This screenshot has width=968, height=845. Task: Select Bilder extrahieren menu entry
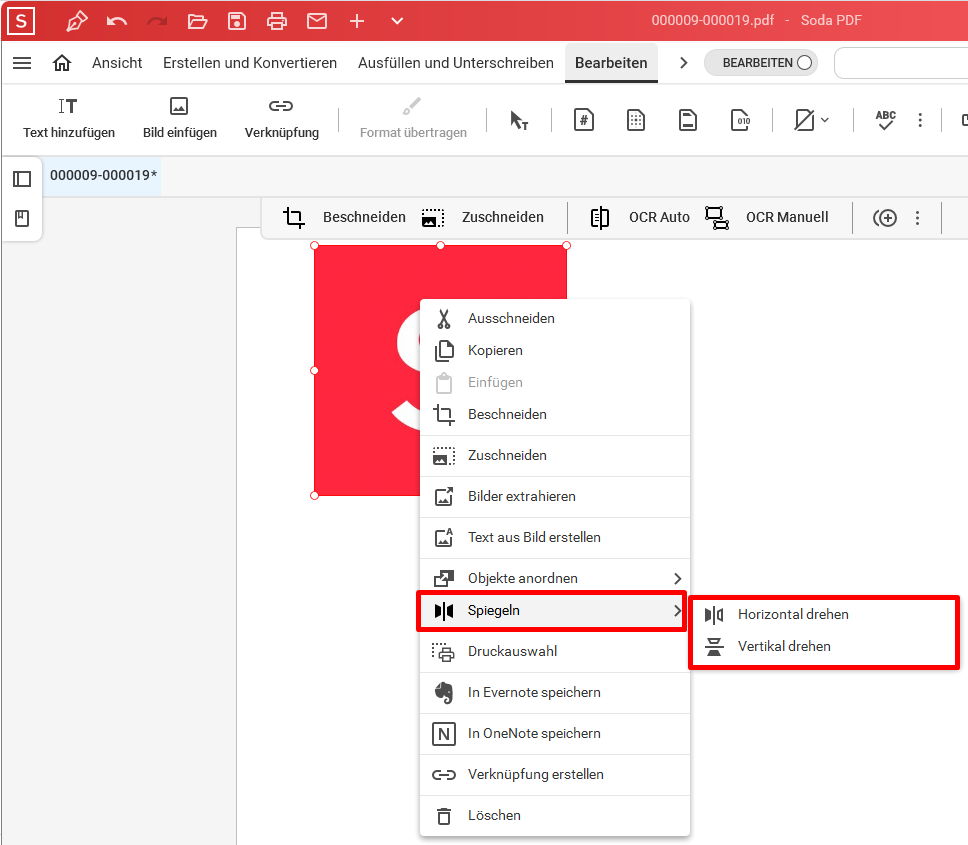click(x=554, y=497)
